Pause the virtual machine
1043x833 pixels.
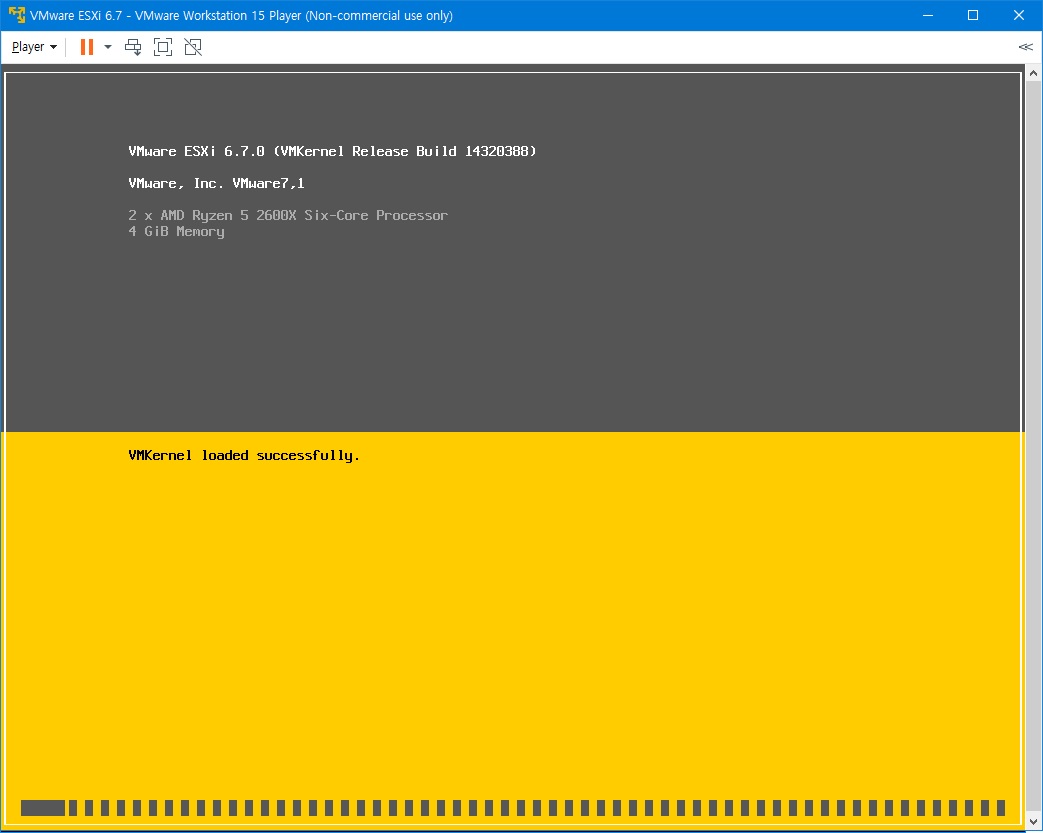[x=86, y=47]
